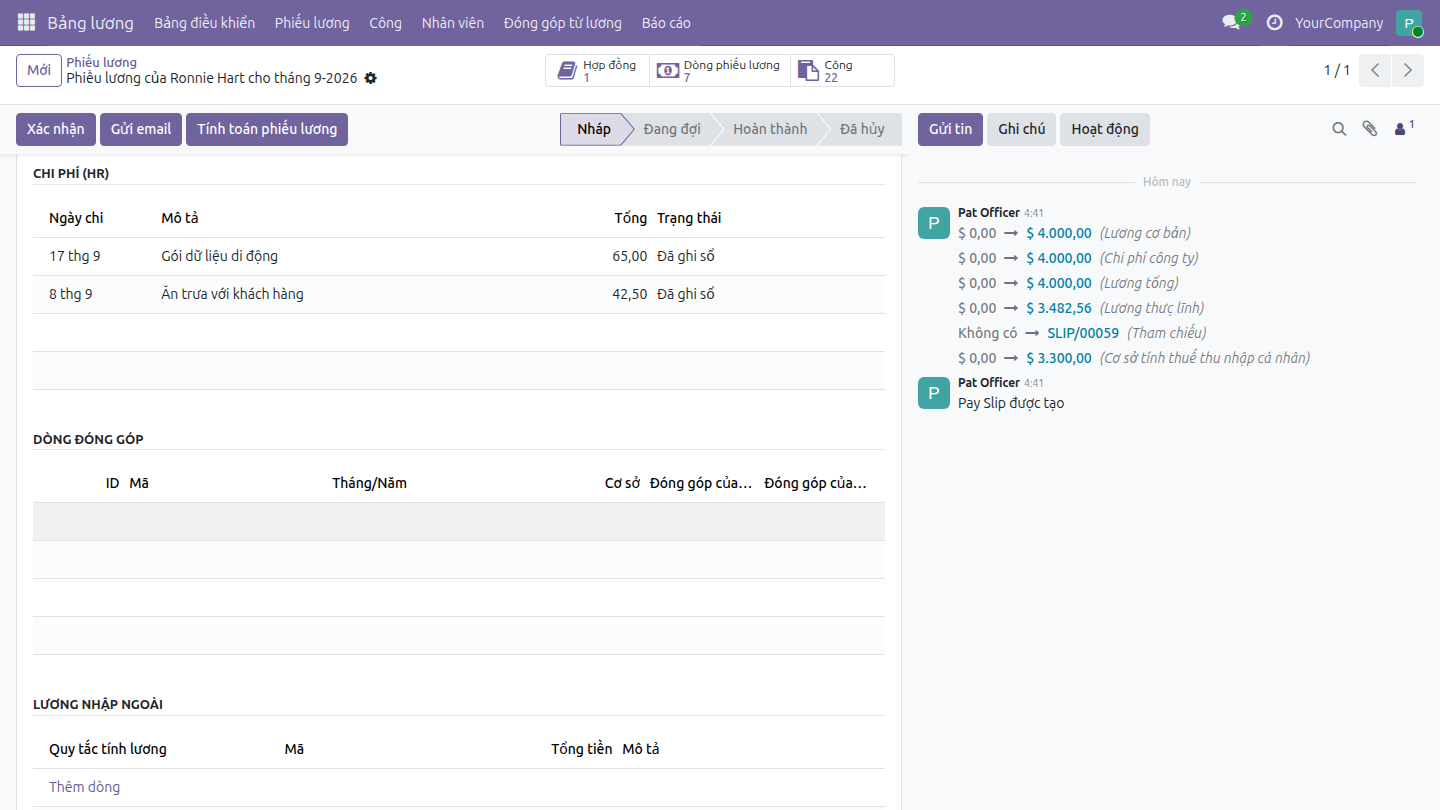Click the user avatar in top bar
The image size is (1440, 810).
(1409, 23)
